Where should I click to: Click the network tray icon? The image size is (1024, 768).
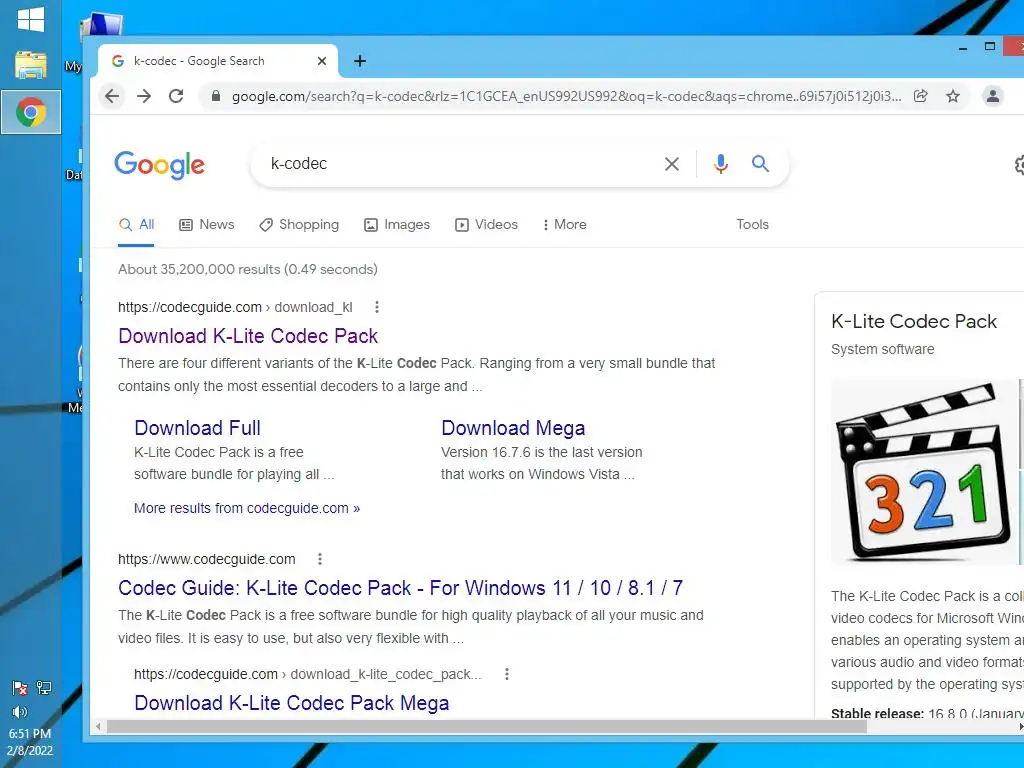pyautogui.click(x=44, y=687)
